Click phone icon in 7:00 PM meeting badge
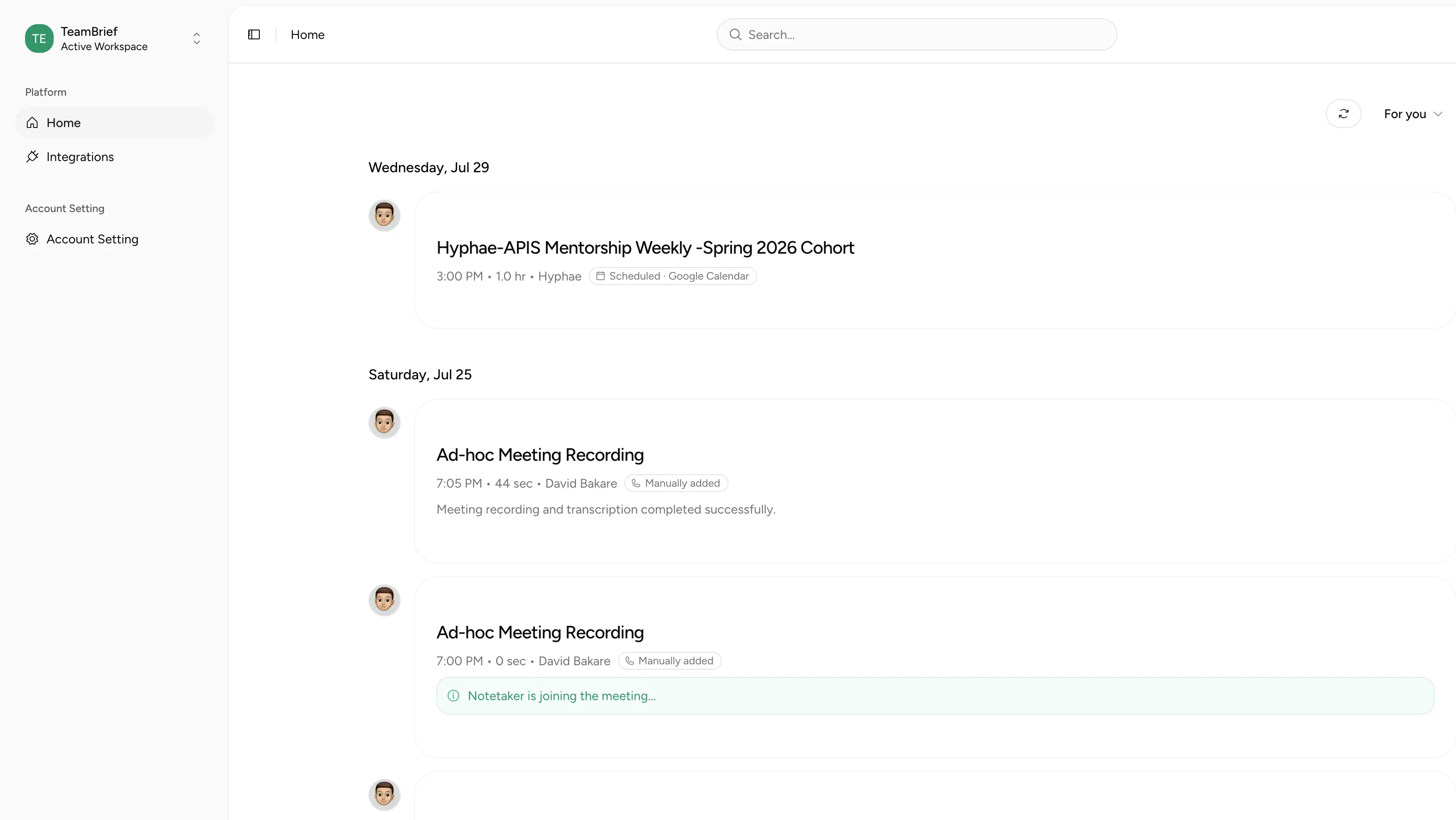Screen dimensions: 1456x820 pyautogui.click(x=629, y=661)
